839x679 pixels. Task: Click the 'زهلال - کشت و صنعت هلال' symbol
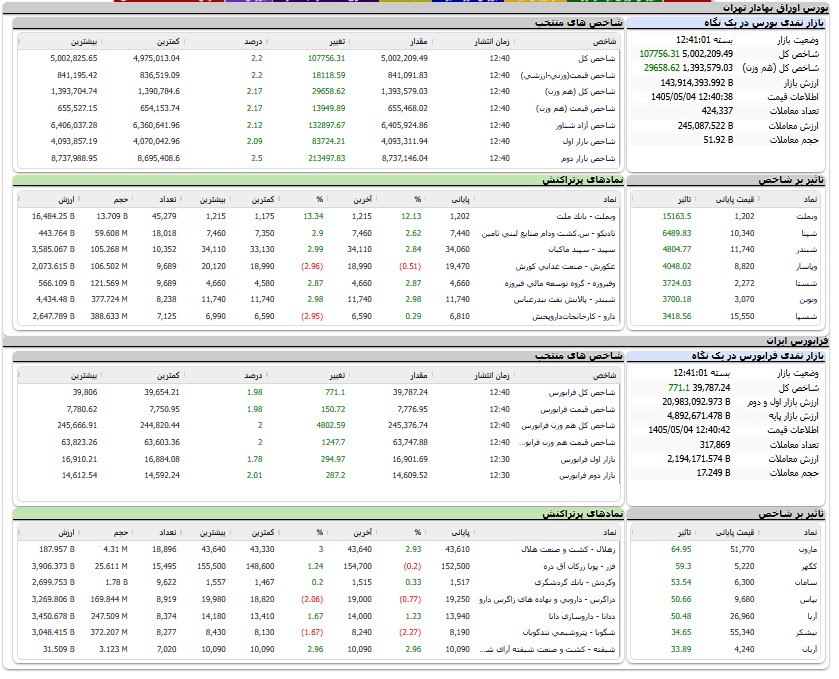pyautogui.click(x=568, y=550)
